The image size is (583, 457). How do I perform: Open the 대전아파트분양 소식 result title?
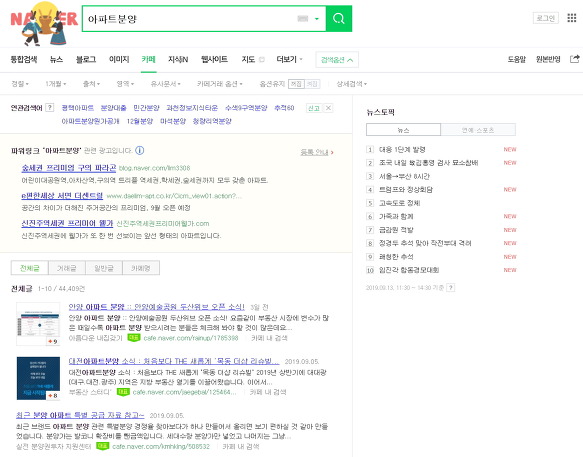click(174, 361)
